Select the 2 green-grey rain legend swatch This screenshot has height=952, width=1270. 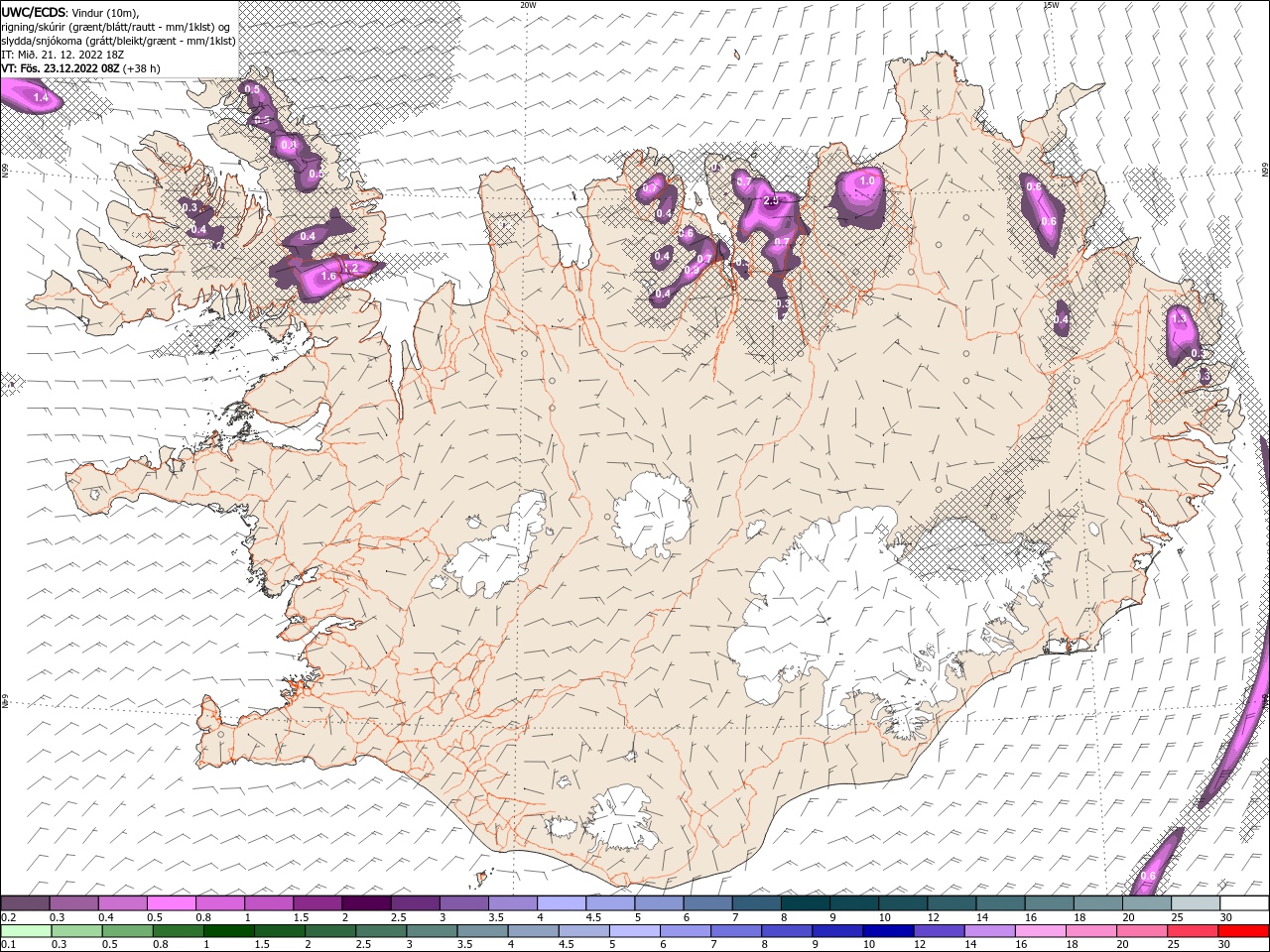coord(330,930)
